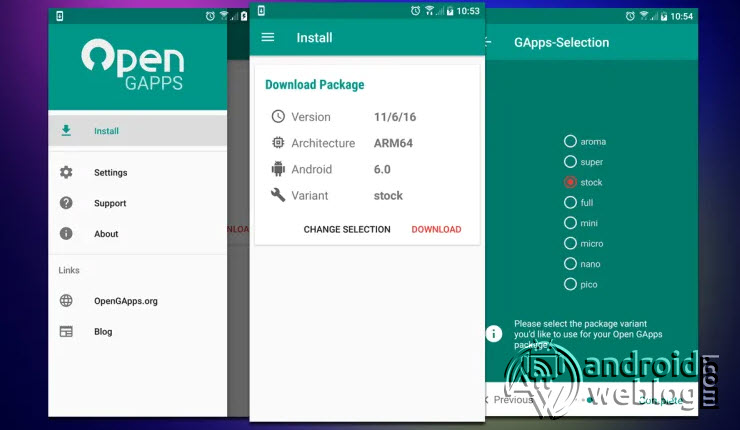Screen dimensions: 740x430
Task: Select the super variant option
Action: pyautogui.click(x=570, y=161)
